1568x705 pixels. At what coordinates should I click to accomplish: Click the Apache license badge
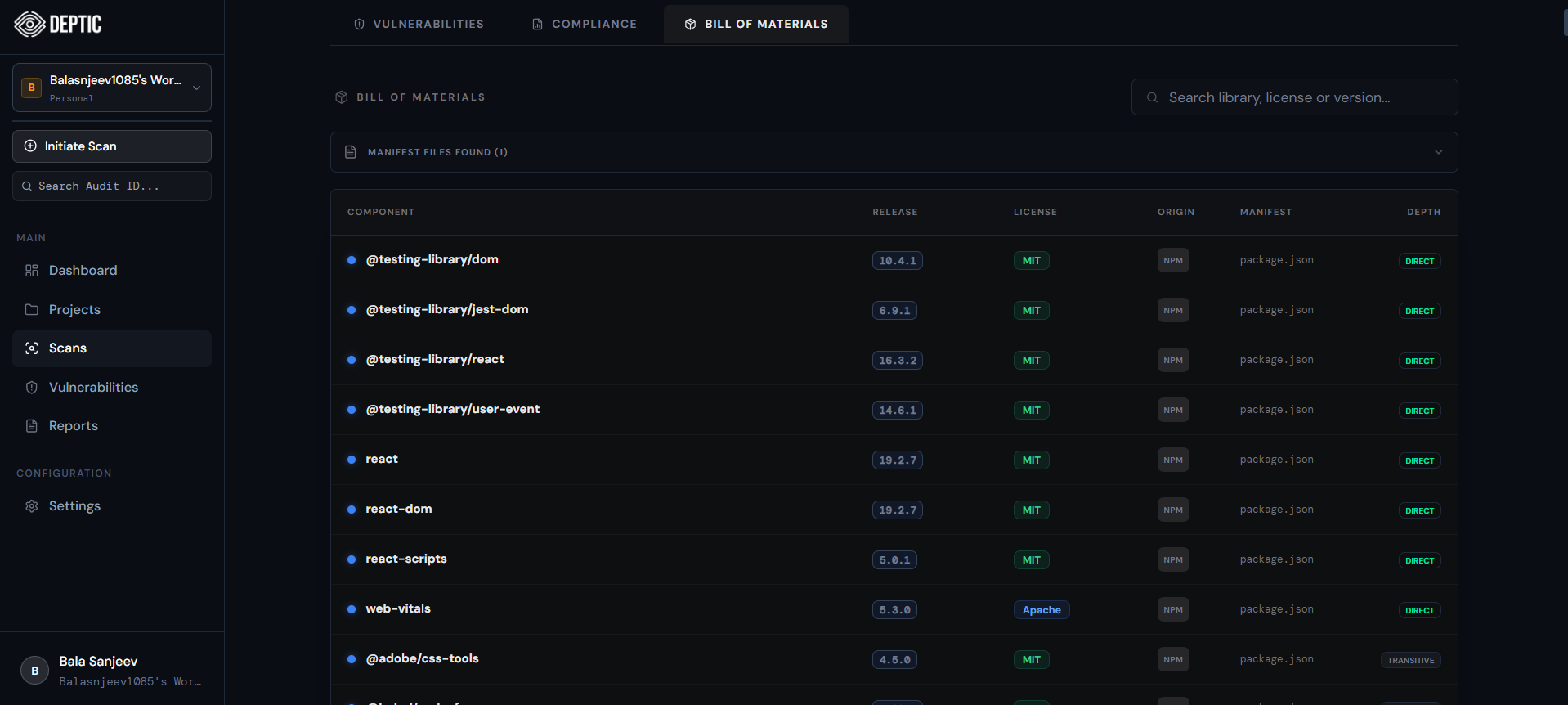[1042, 610]
